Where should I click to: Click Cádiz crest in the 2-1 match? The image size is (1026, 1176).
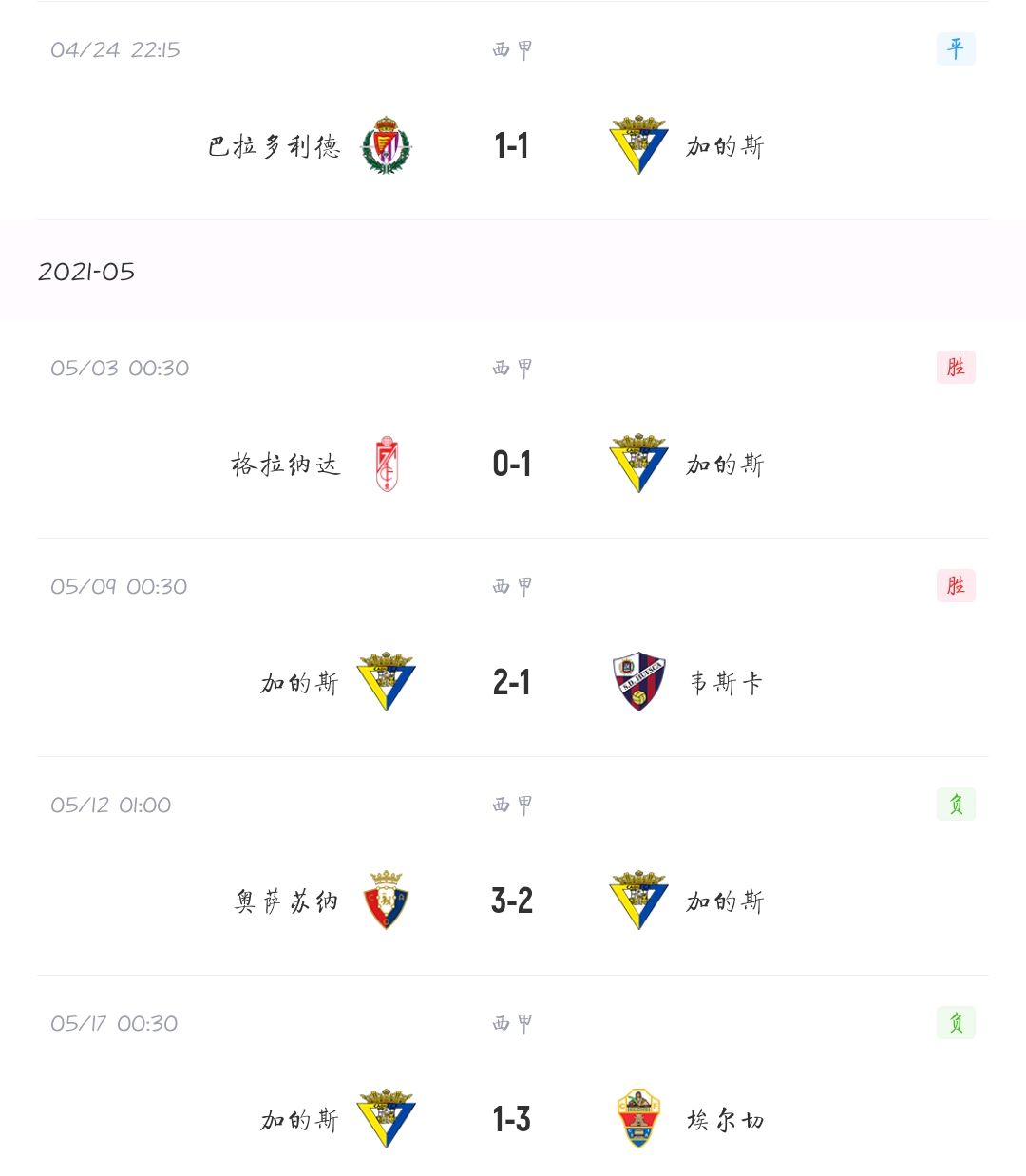click(x=386, y=682)
